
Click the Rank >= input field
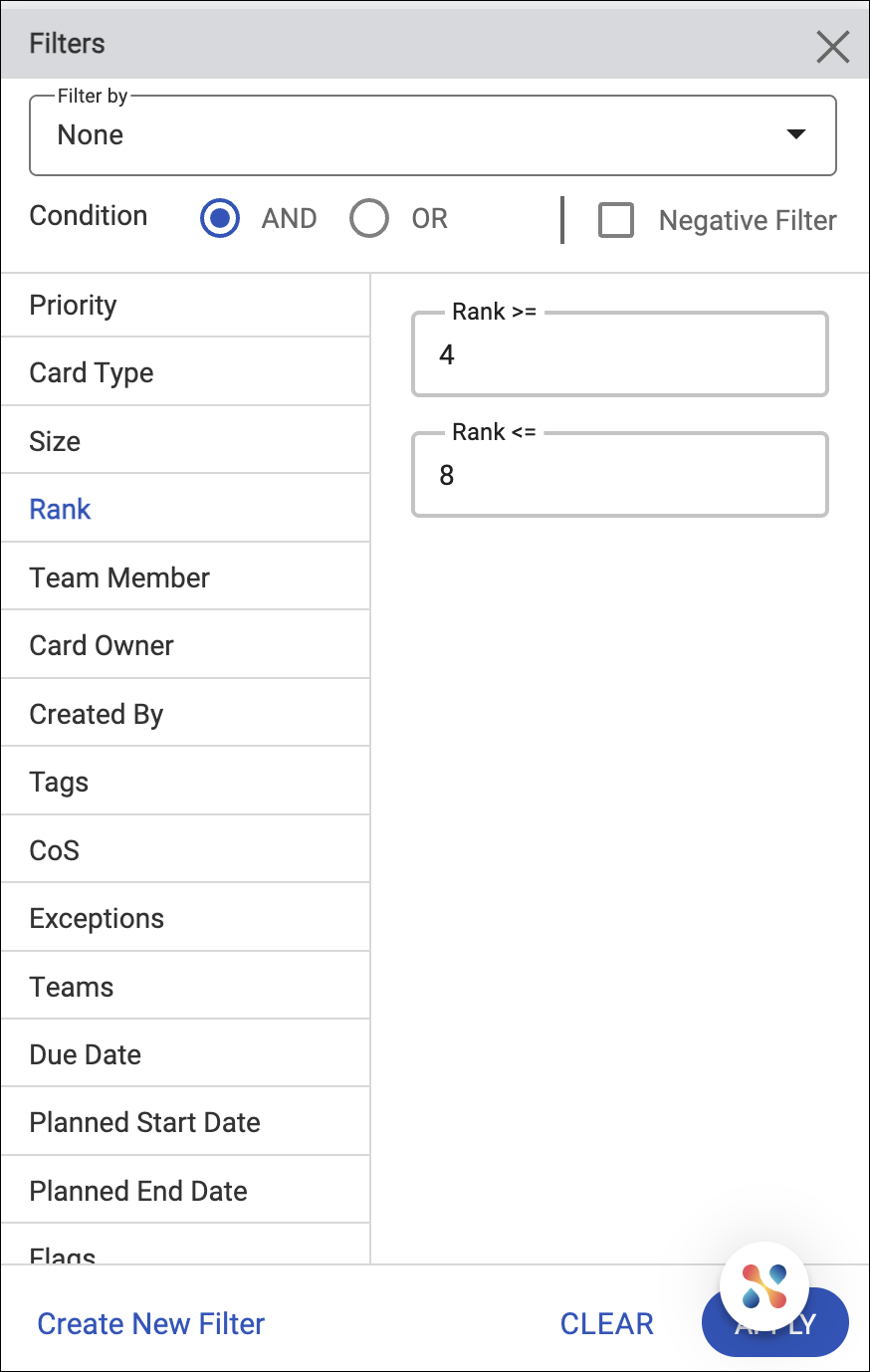point(619,355)
